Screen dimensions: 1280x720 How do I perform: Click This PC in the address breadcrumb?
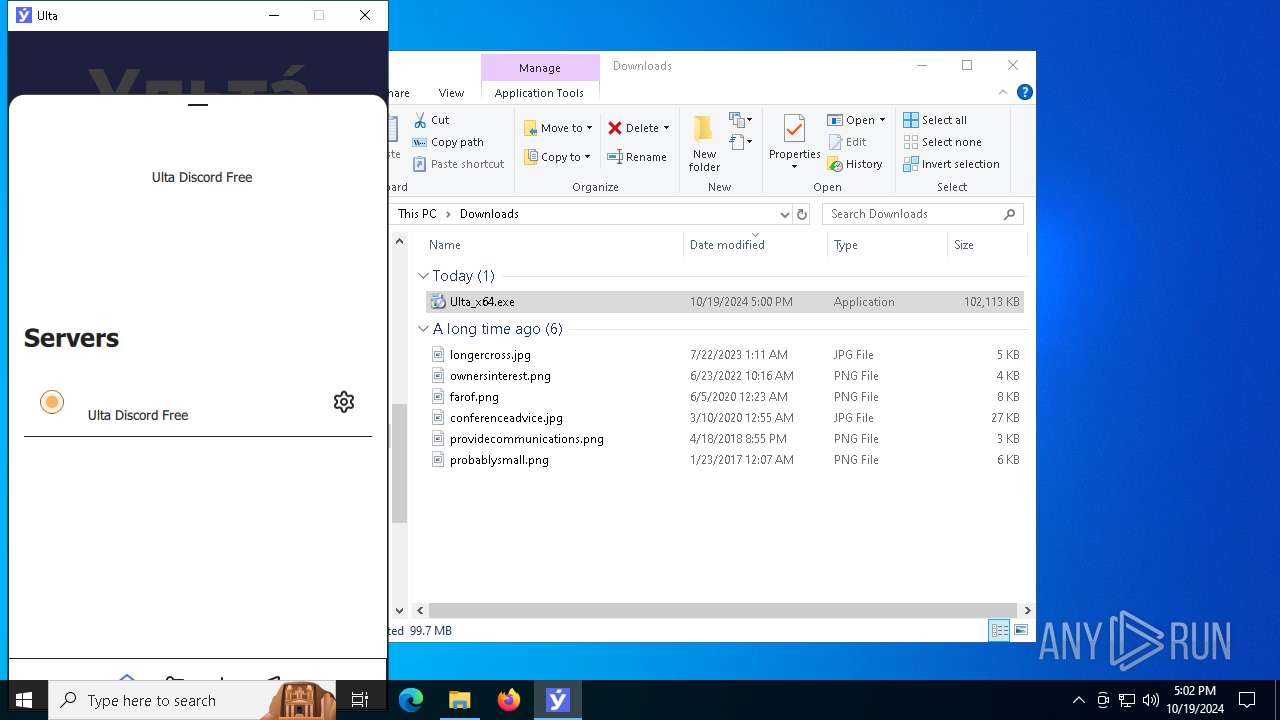(417, 214)
